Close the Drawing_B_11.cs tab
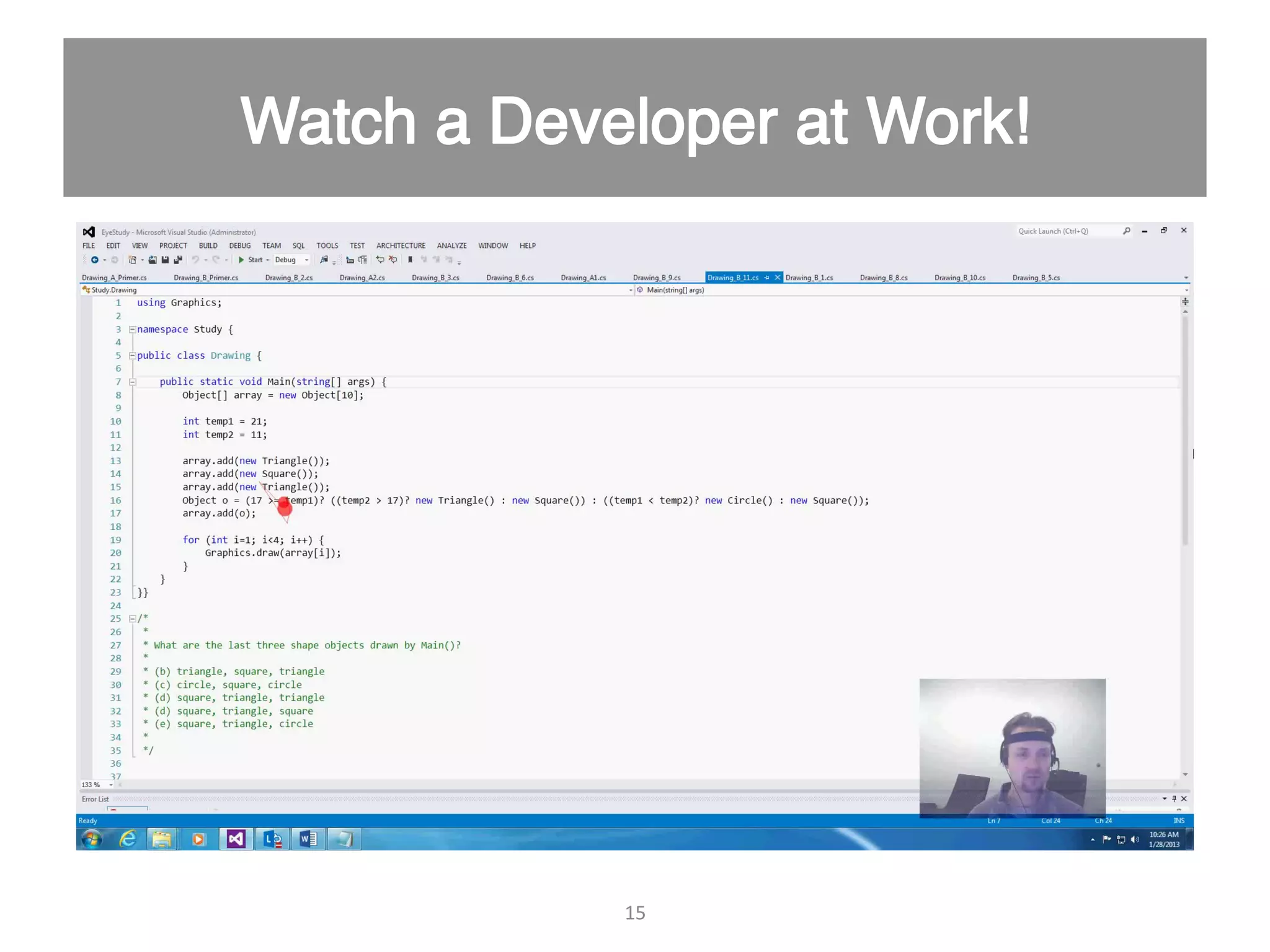Viewport: 1270px width, 952px height. (777, 278)
